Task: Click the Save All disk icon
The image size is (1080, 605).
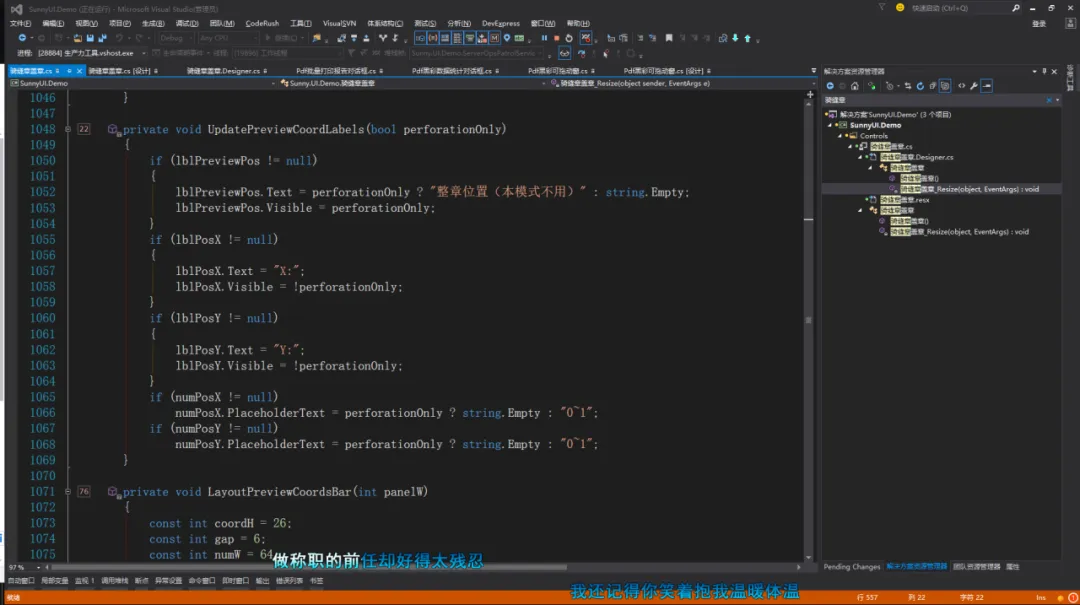Action: pyautogui.click(x=103, y=38)
